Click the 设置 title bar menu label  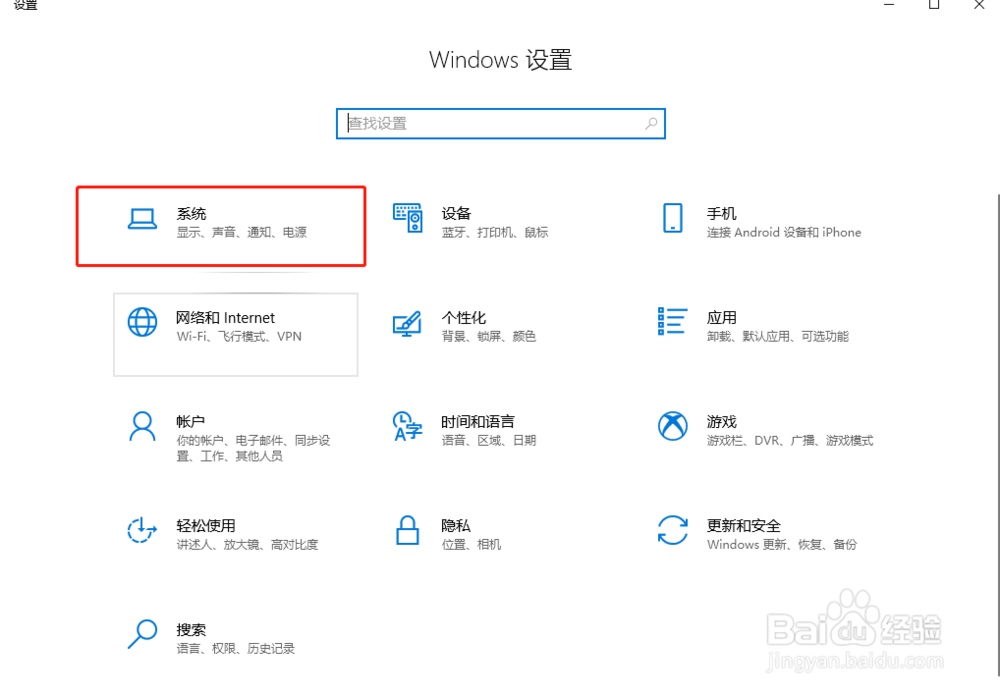25,7
